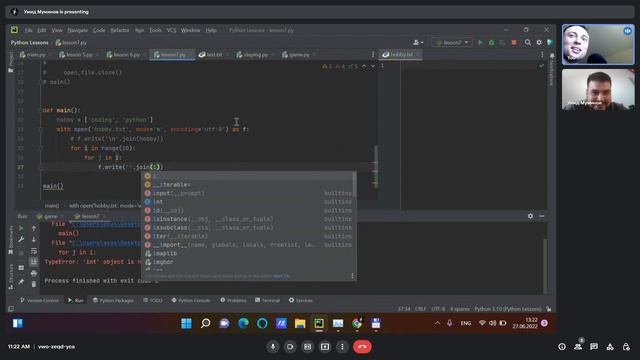Toggle camera in meeting controls
This screenshot has height=360, width=640.
pos(290,347)
